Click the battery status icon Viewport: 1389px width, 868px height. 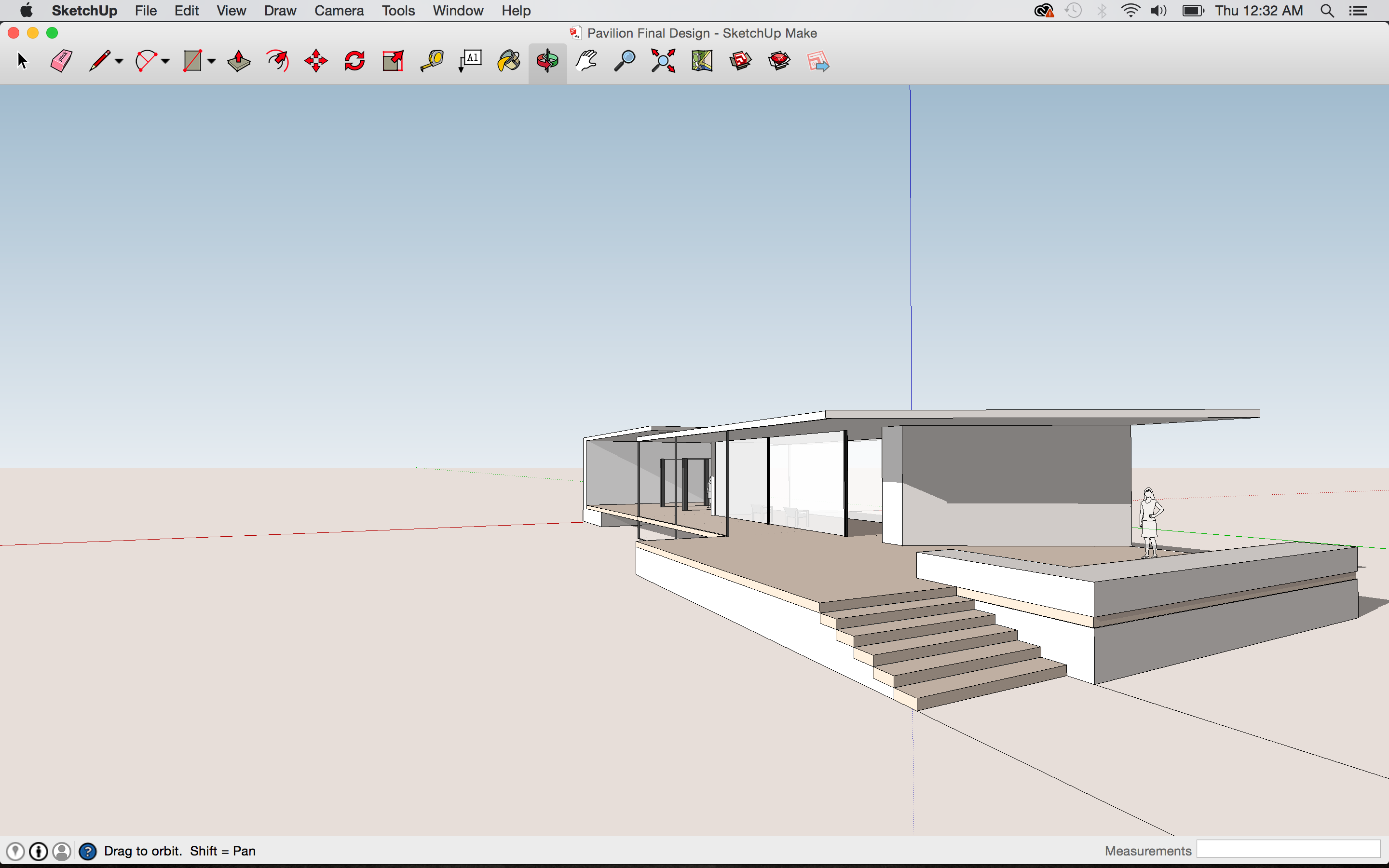pos(1193,10)
